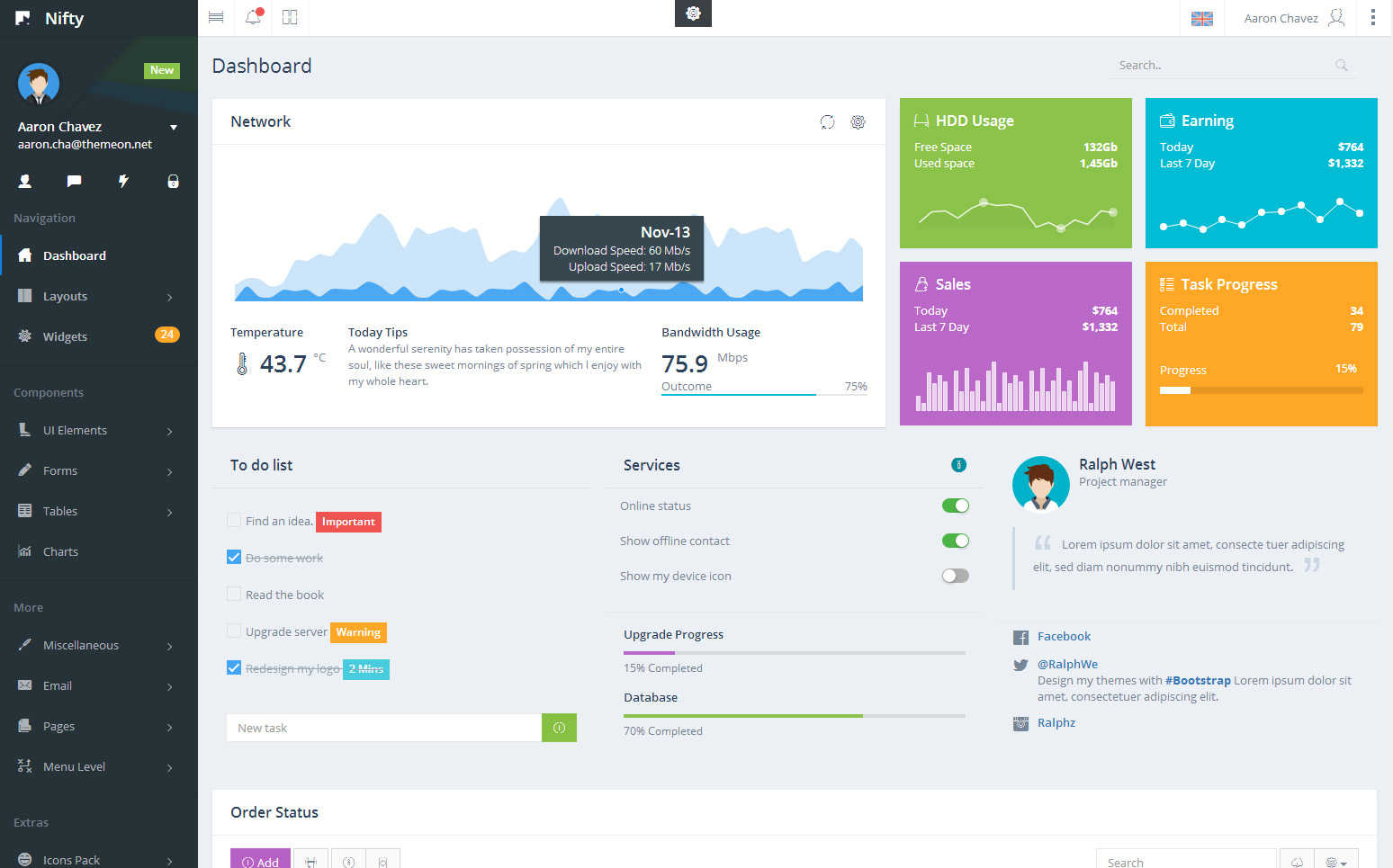The width and height of the screenshot is (1393, 868).
Task: Focus the New task input field
Action: pyautogui.click(x=384, y=728)
